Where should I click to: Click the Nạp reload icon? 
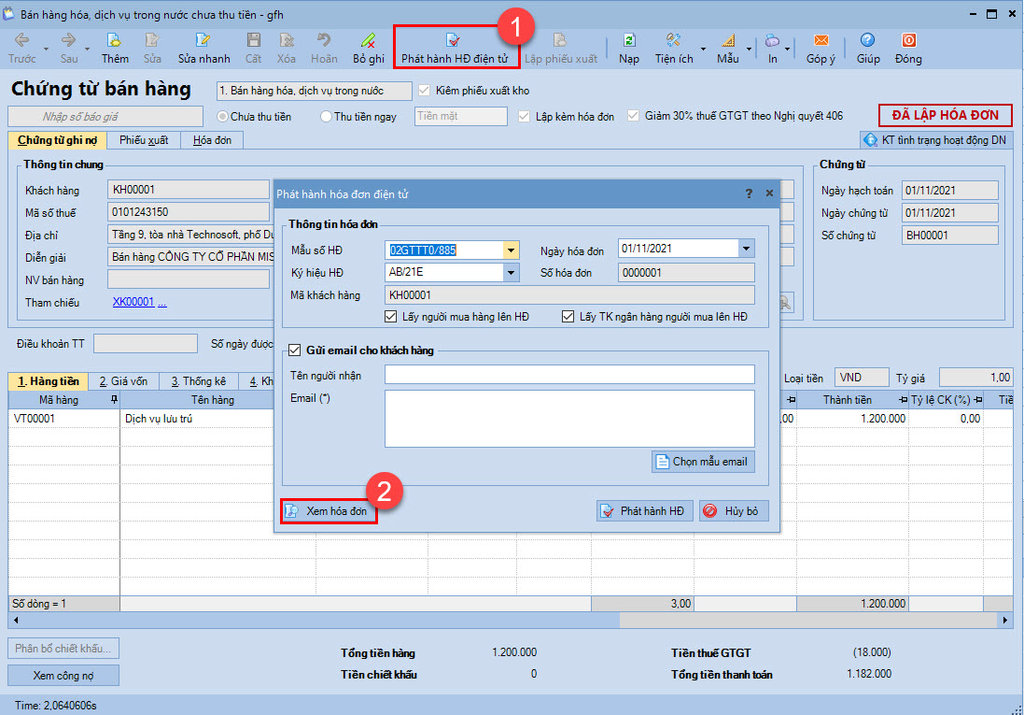(629, 48)
